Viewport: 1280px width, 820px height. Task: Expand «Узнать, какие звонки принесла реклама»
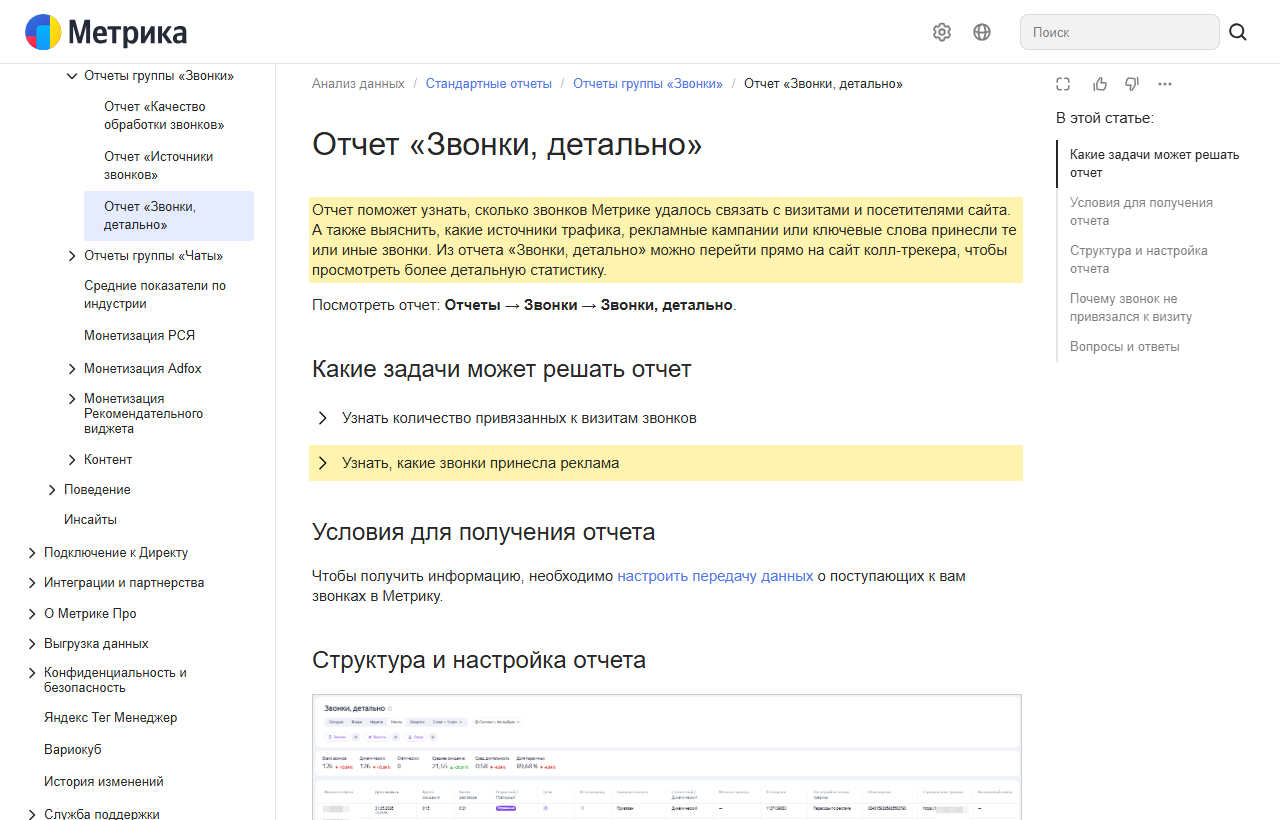point(666,463)
